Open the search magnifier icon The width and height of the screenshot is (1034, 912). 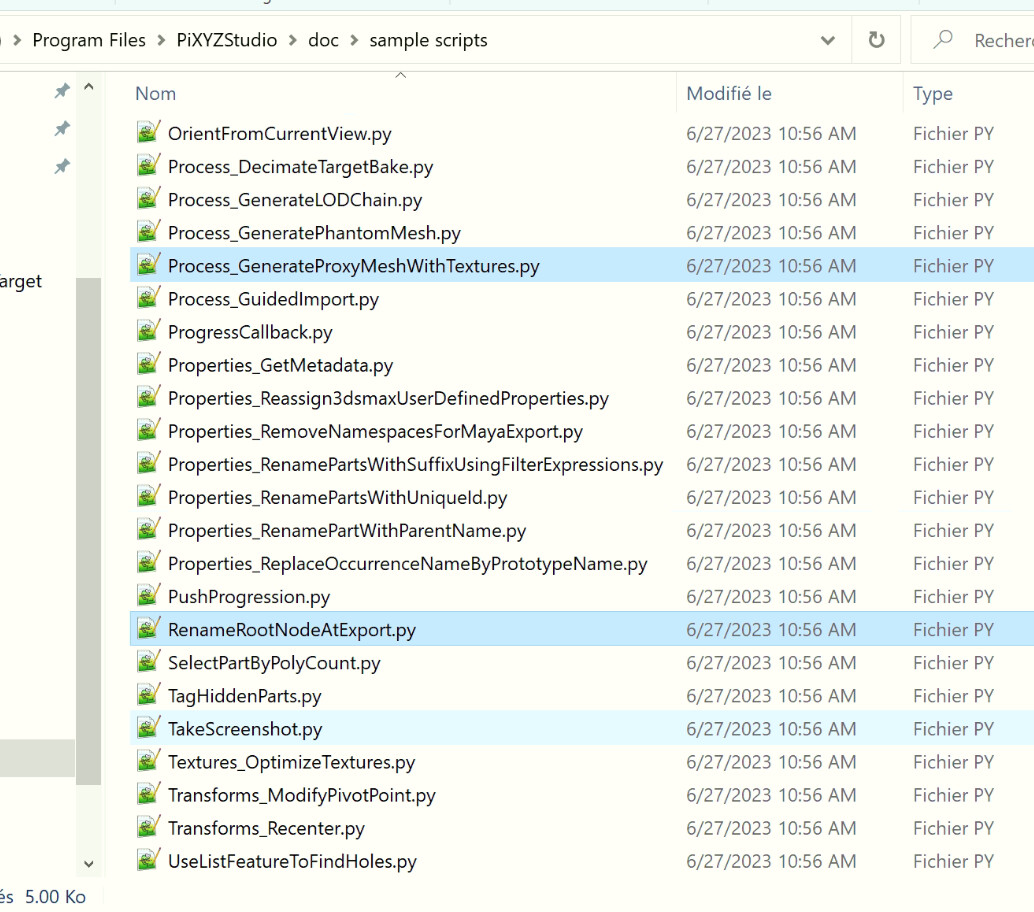point(942,40)
